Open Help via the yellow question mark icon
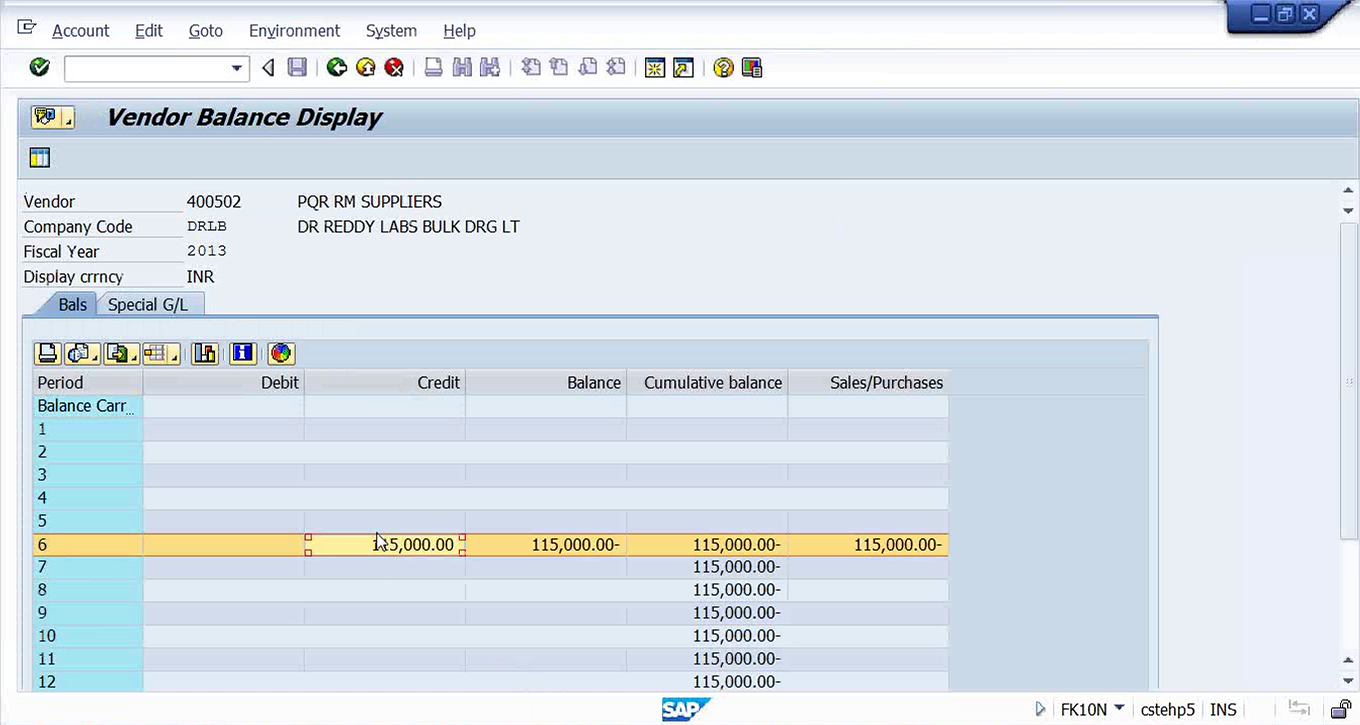Image resolution: width=1360 pixels, height=725 pixels. point(723,68)
